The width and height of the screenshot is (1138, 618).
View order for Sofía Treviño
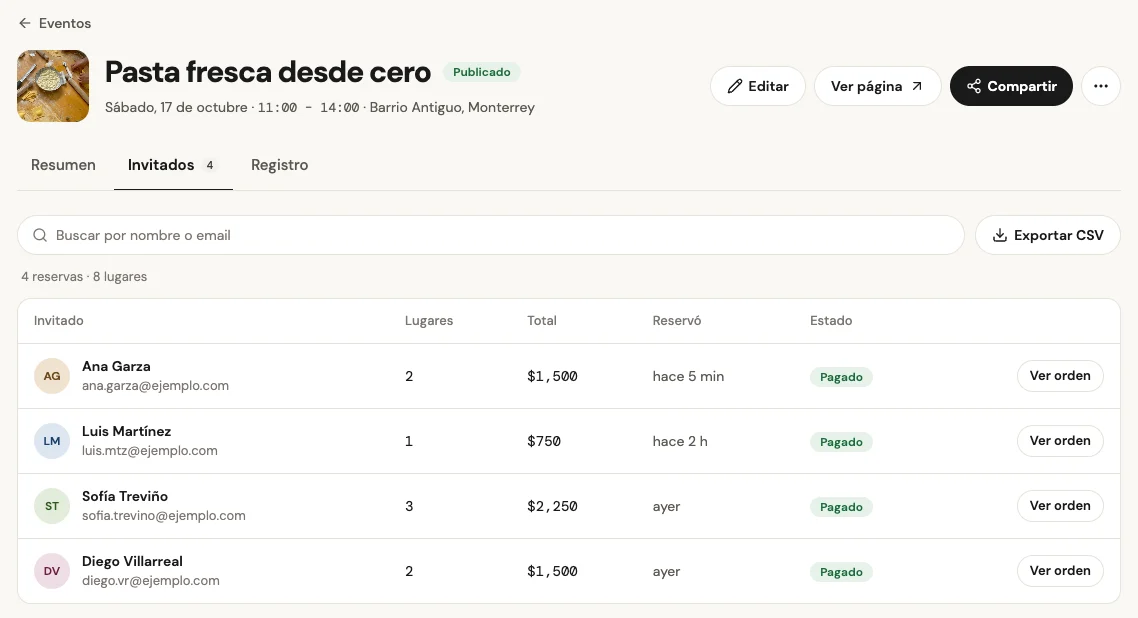pos(1060,506)
